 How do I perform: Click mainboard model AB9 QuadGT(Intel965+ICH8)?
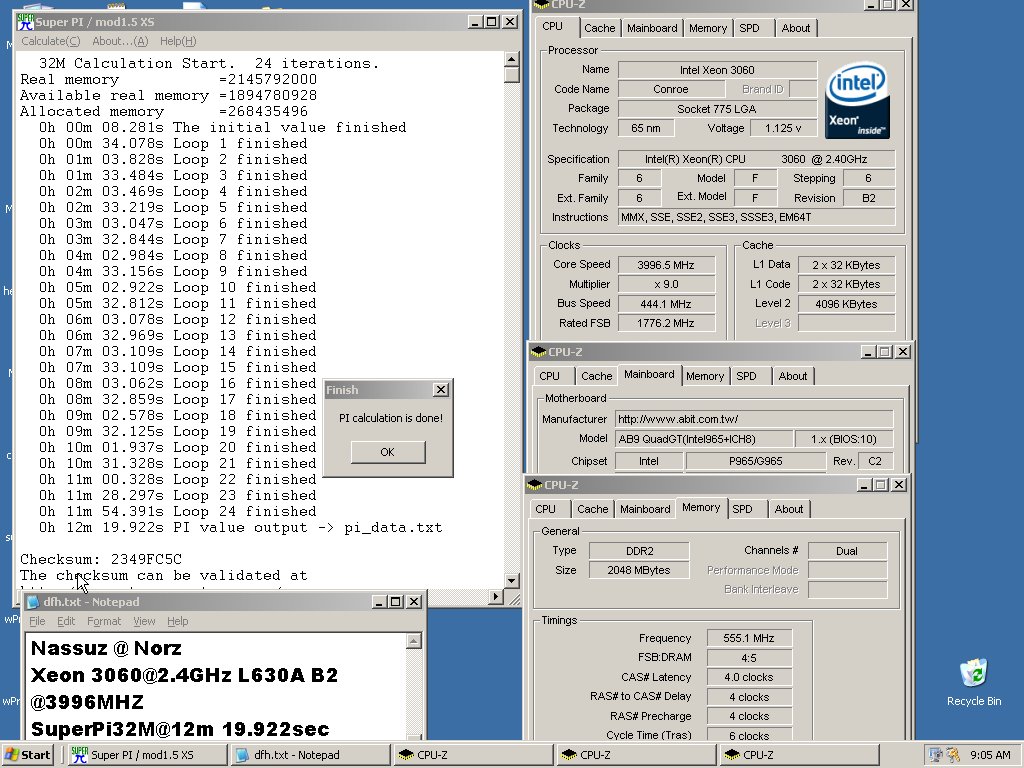tap(704, 440)
